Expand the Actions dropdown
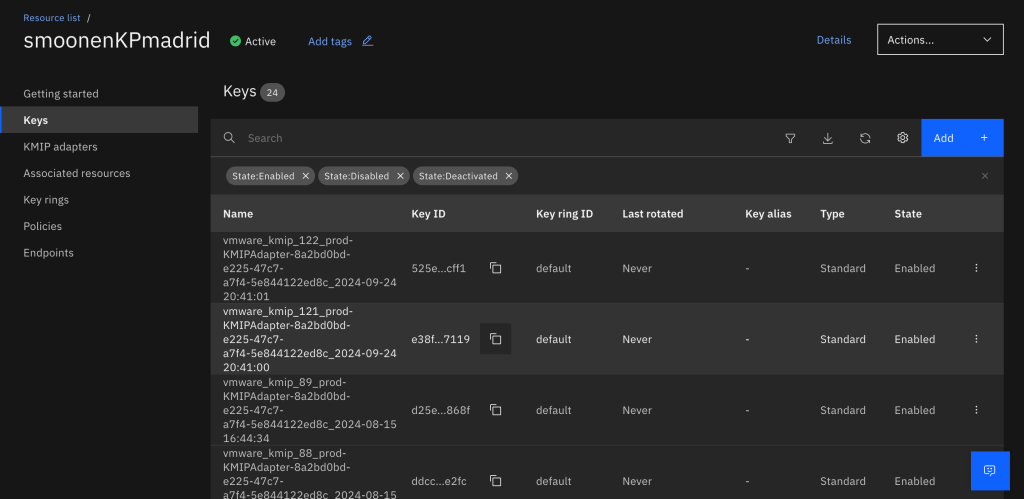The width and height of the screenshot is (1024, 499). [x=939, y=40]
